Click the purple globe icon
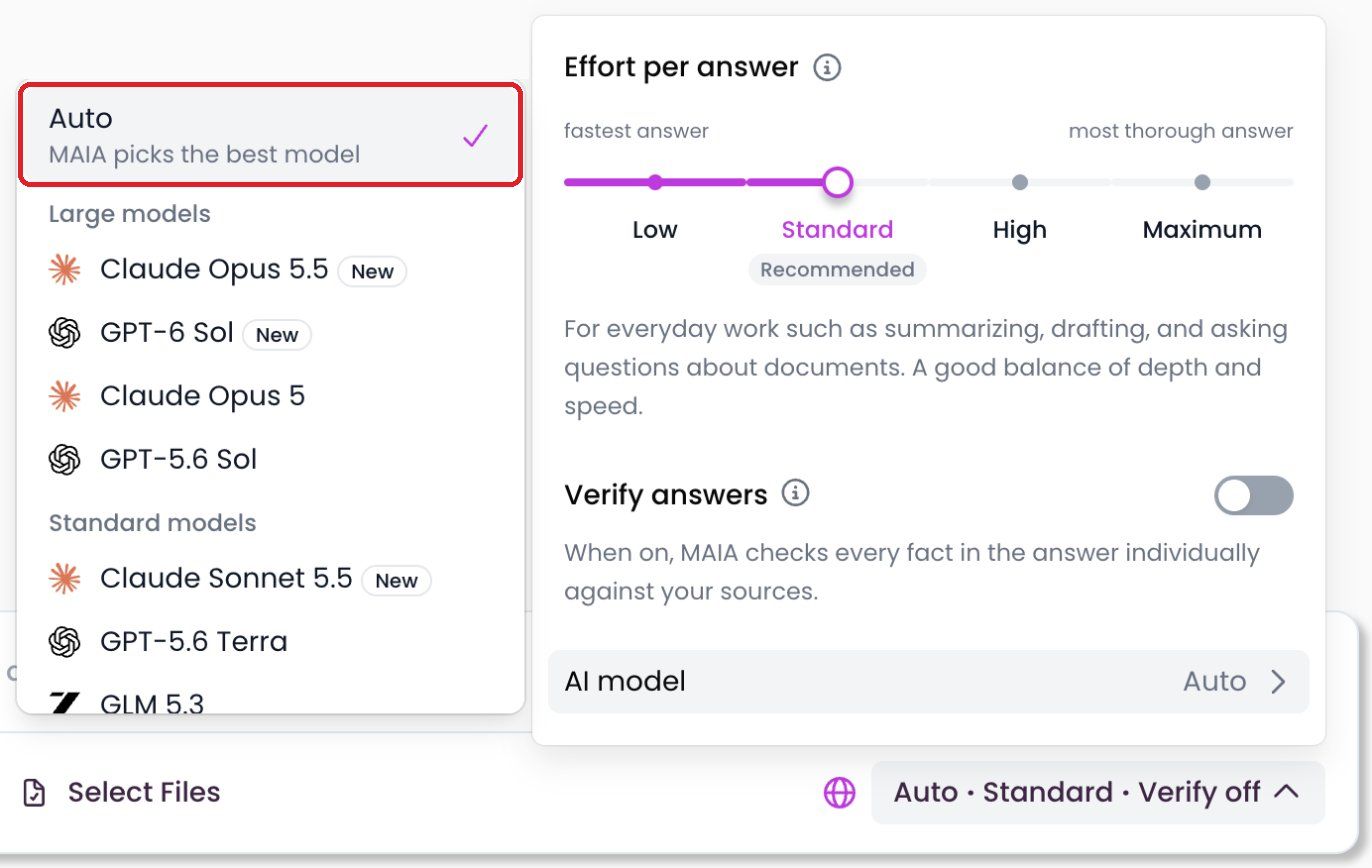 coord(839,793)
